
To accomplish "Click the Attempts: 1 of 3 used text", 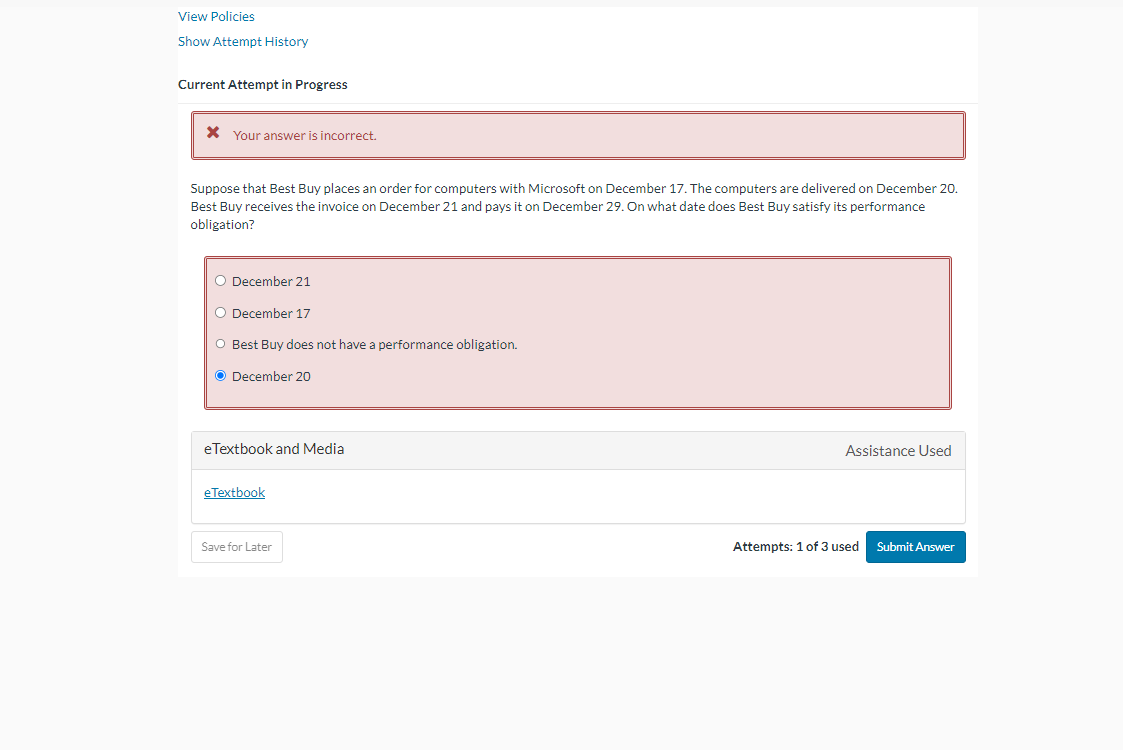I will pyautogui.click(x=795, y=547).
